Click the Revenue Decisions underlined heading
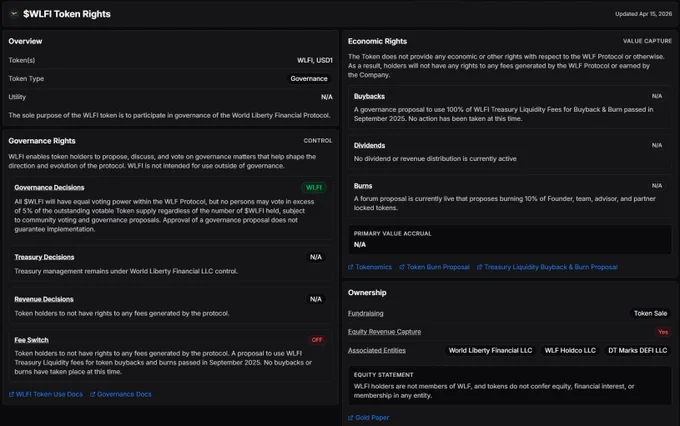 click(44, 299)
